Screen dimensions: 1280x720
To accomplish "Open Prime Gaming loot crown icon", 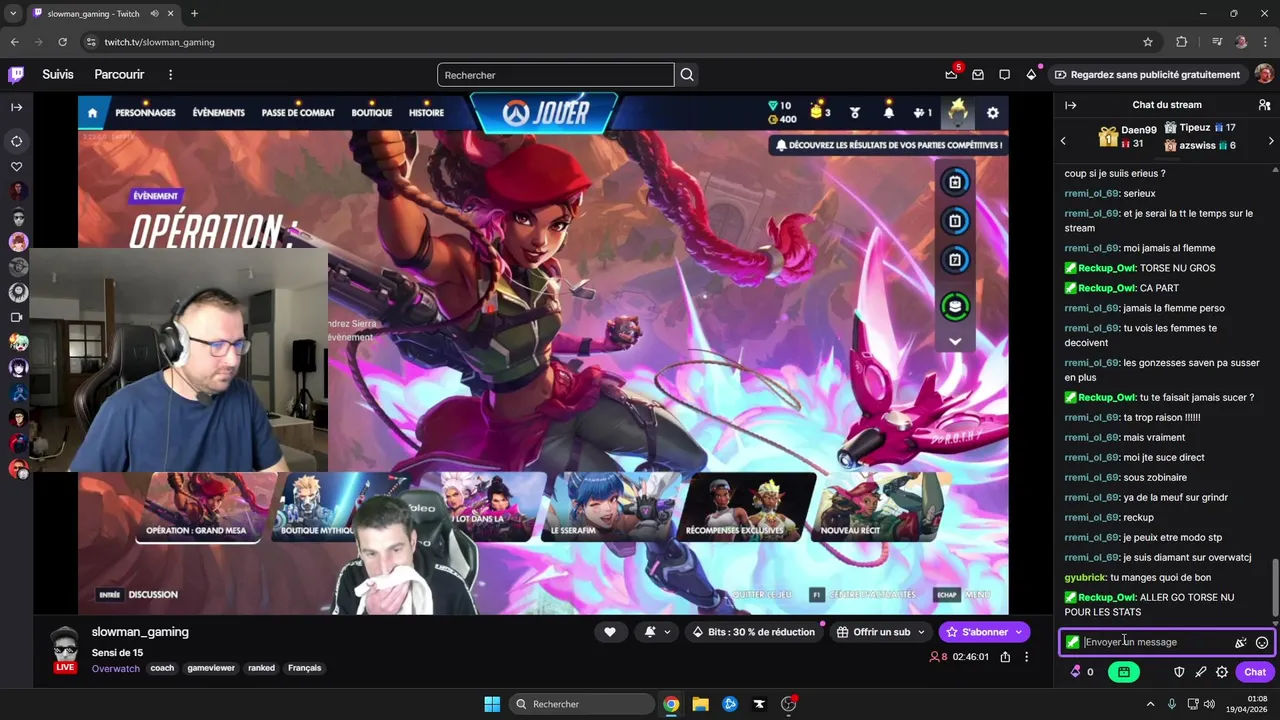I will pos(951,74).
